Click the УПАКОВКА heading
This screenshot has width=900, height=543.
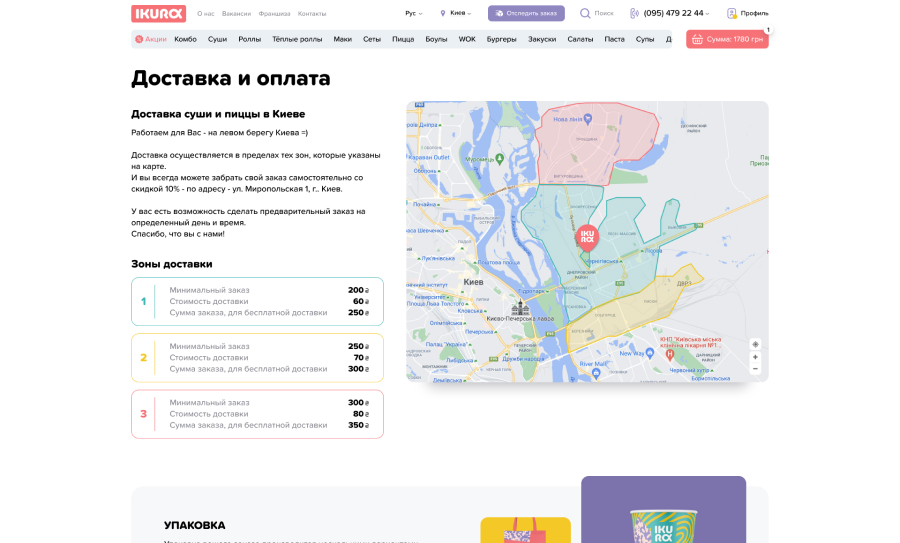click(x=195, y=525)
